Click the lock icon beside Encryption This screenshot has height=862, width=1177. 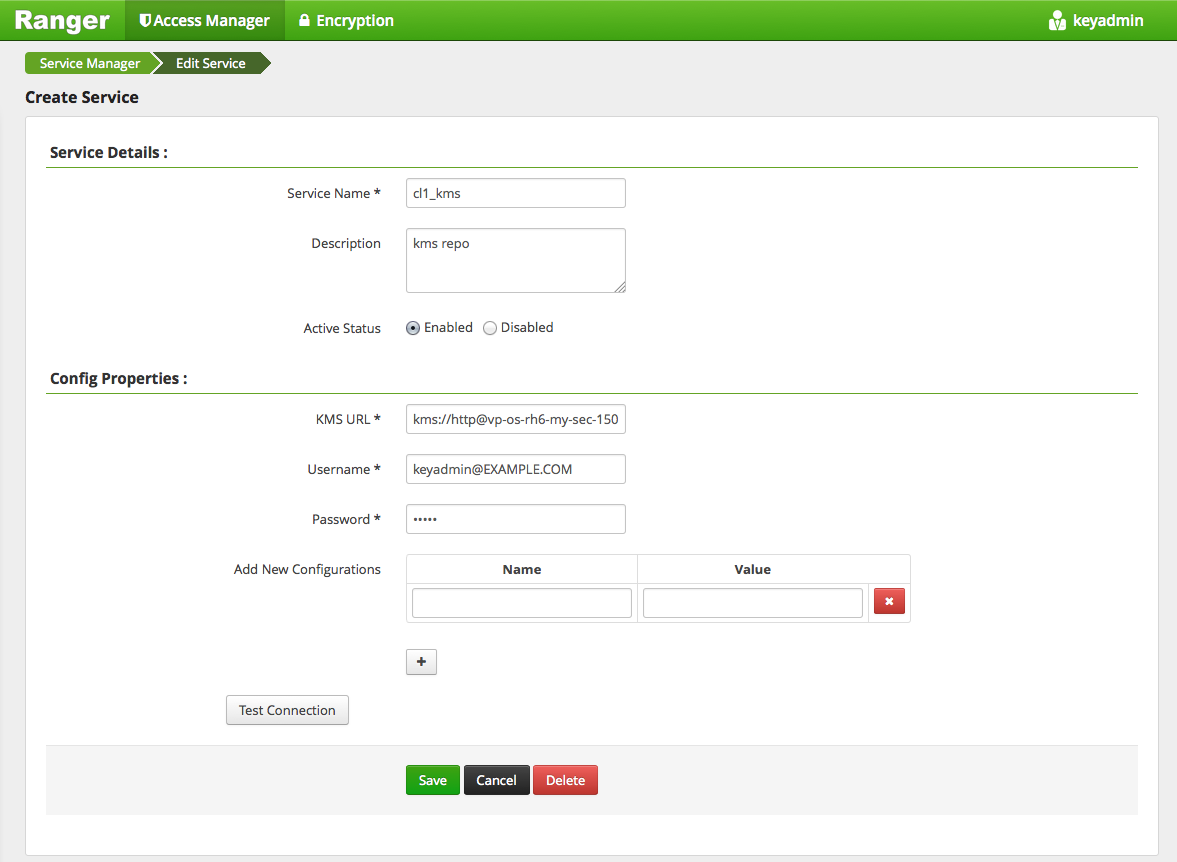pyautogui.click(x=304, y=20)
